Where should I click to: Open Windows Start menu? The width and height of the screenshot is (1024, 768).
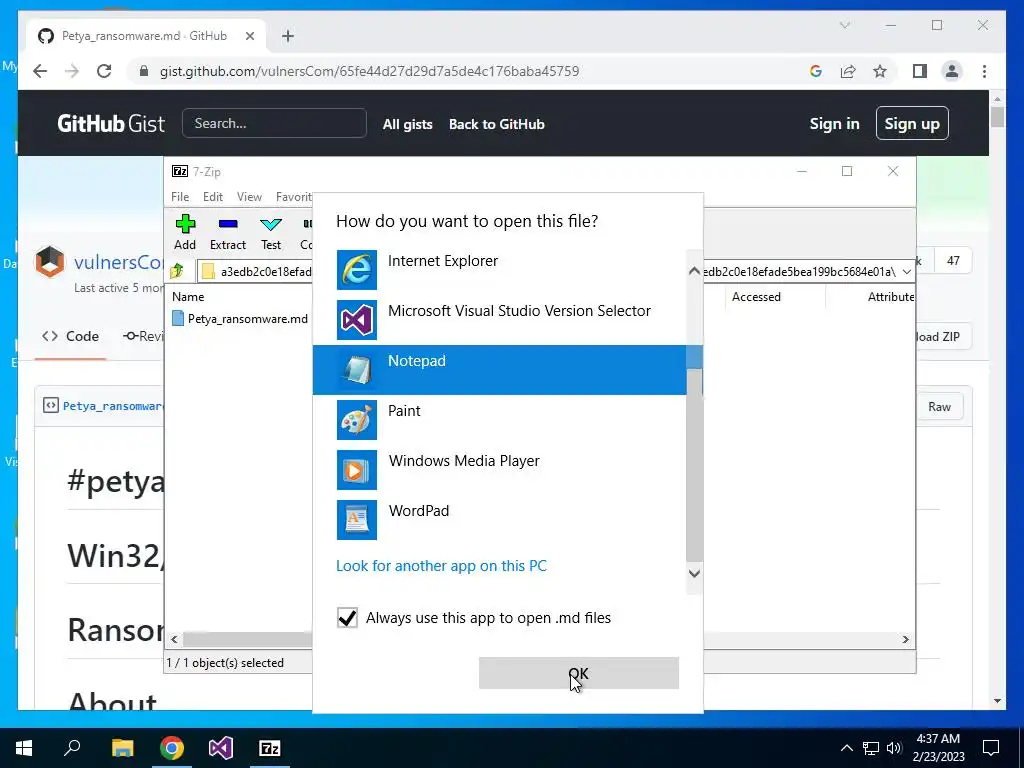click(24, 748)
